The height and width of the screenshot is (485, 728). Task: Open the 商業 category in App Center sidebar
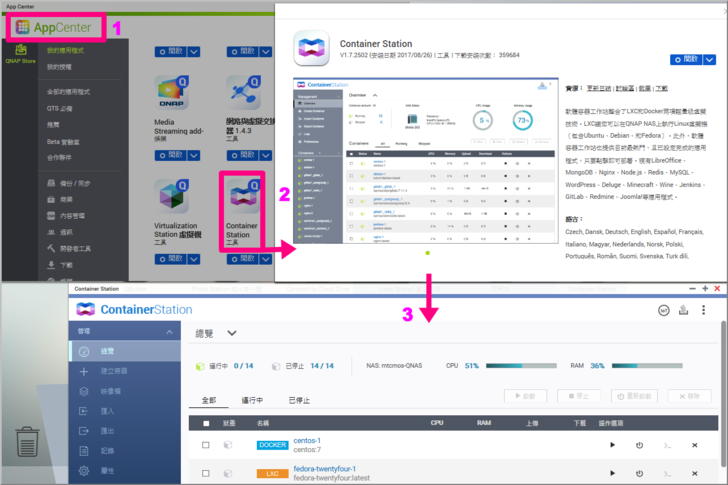tap(60, 200)
